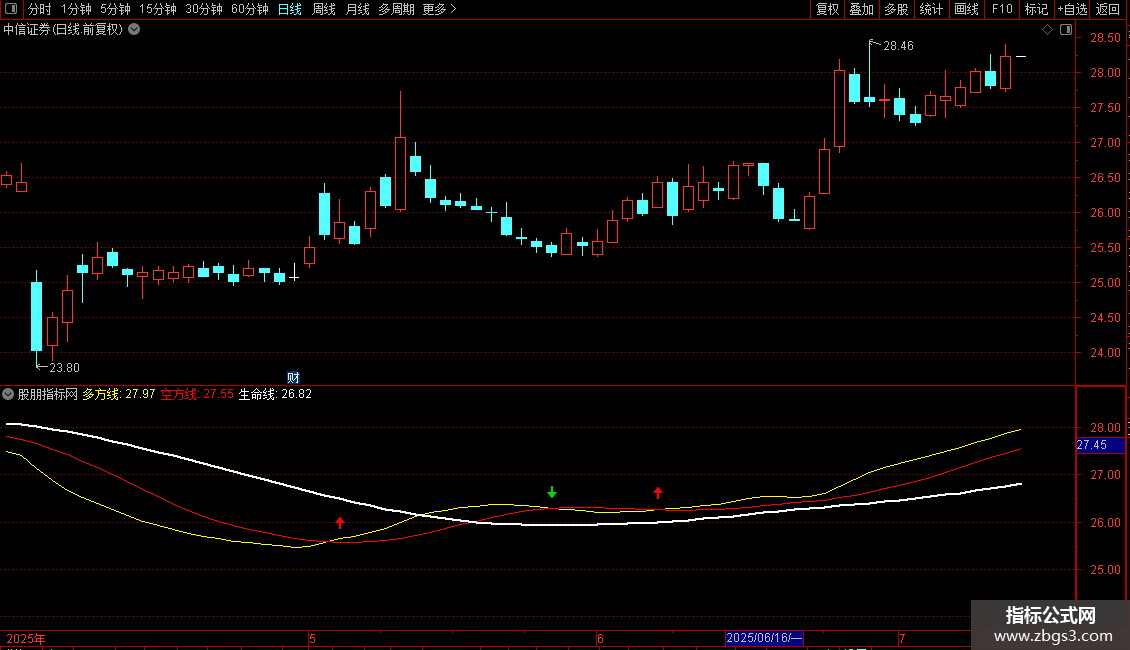This screenshot has width=1130, height=650.
Task: Select the 30分钟 period
Action: click(x=204, y=9)
